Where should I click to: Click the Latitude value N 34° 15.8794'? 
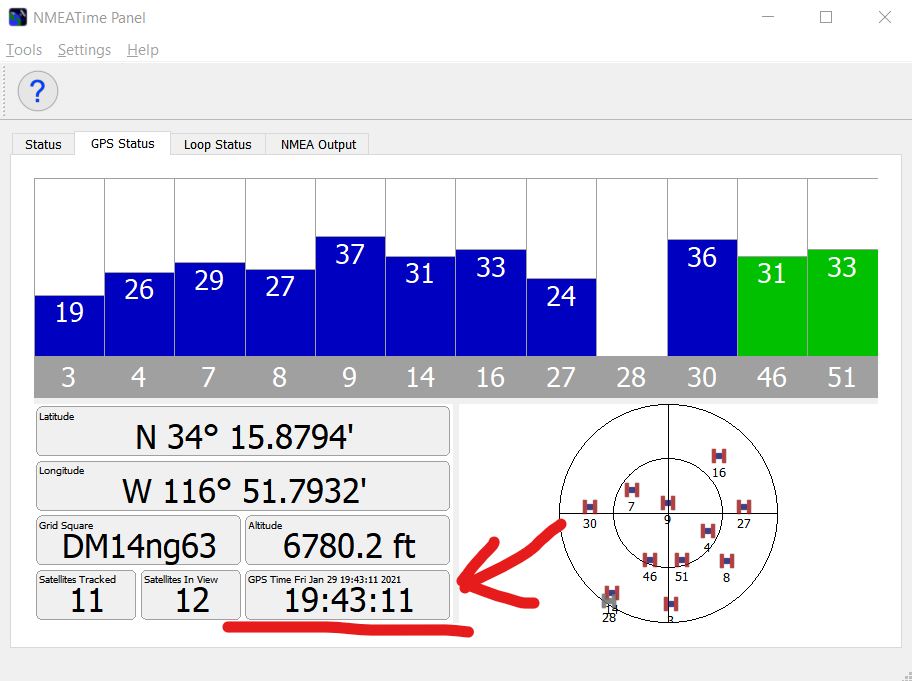coord(244,437)
